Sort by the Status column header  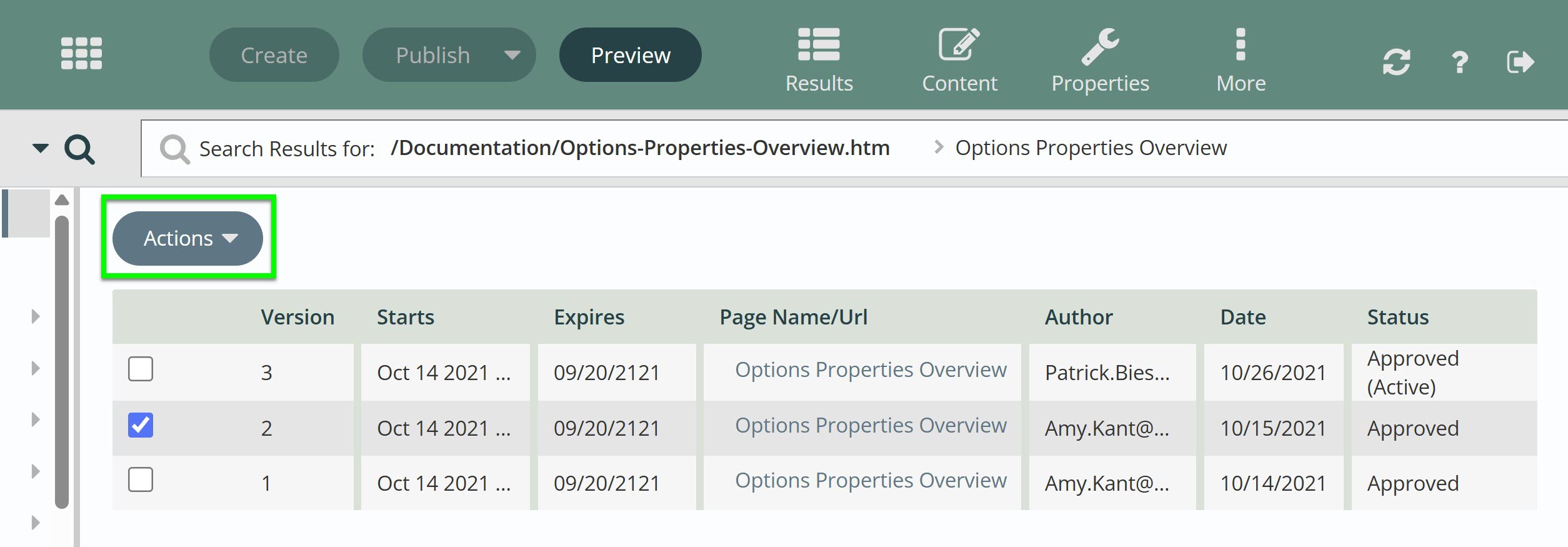click(x=1397, y=317)
